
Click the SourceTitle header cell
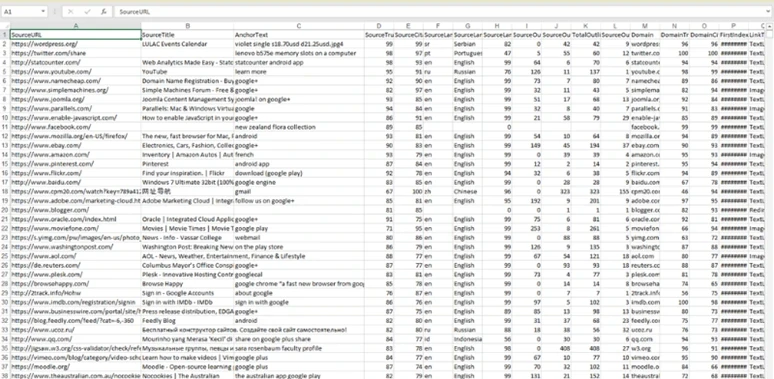[188, 35]
